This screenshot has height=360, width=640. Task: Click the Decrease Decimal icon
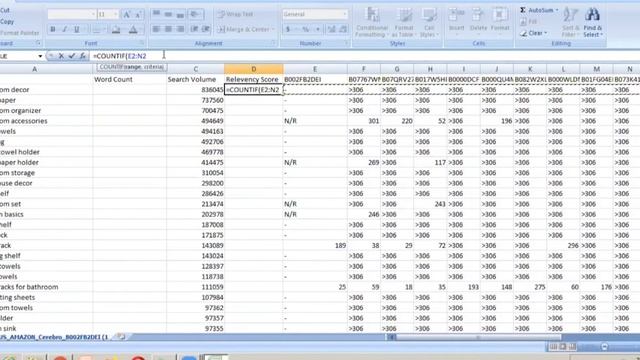(x=343, y=29)
